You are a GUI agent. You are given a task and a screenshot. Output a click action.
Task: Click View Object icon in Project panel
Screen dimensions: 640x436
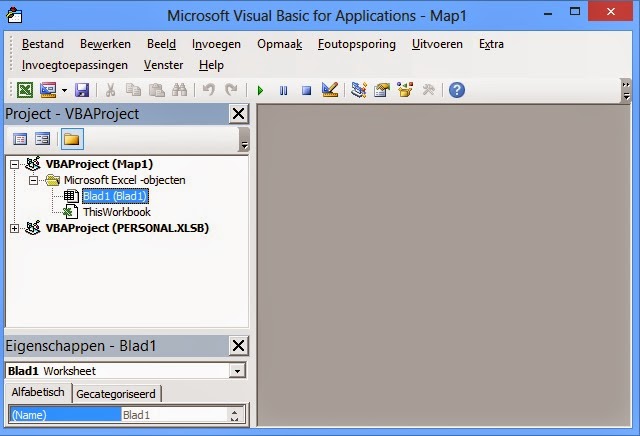[x=42, y=139]
